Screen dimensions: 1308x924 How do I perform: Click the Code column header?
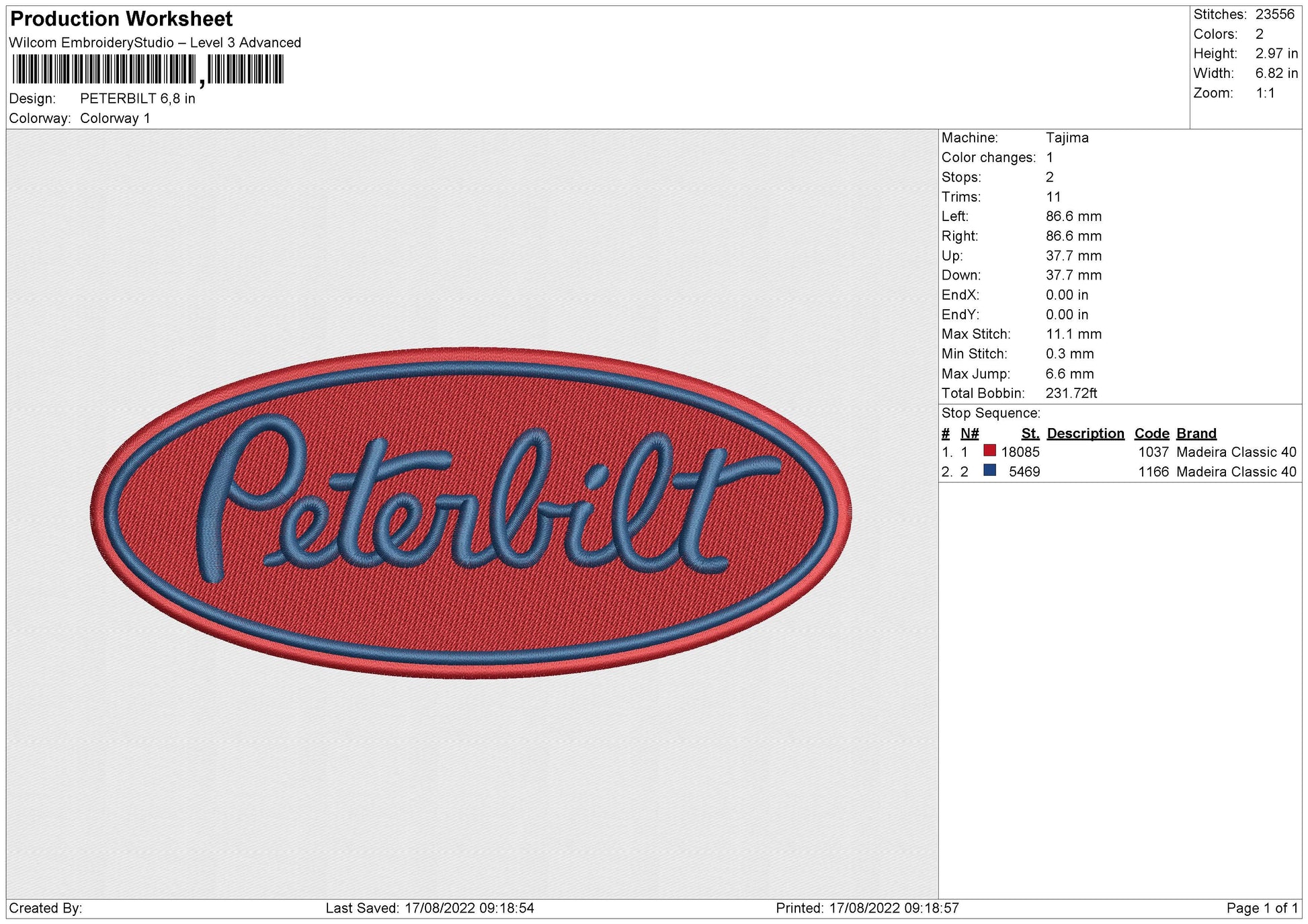pos(1151,433)
